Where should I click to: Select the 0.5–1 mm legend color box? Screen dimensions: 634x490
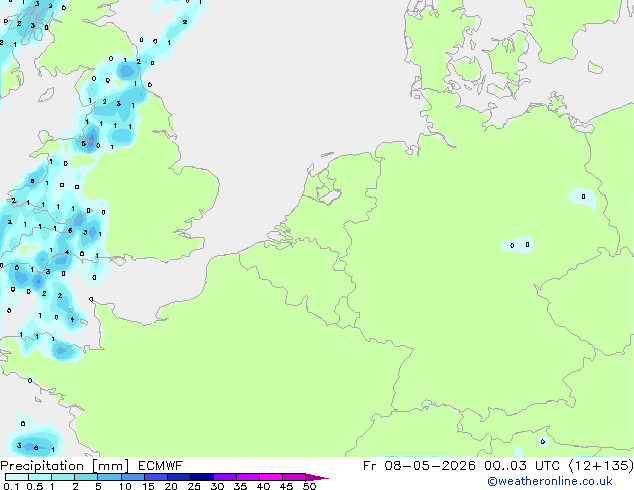tap(40, 477)
